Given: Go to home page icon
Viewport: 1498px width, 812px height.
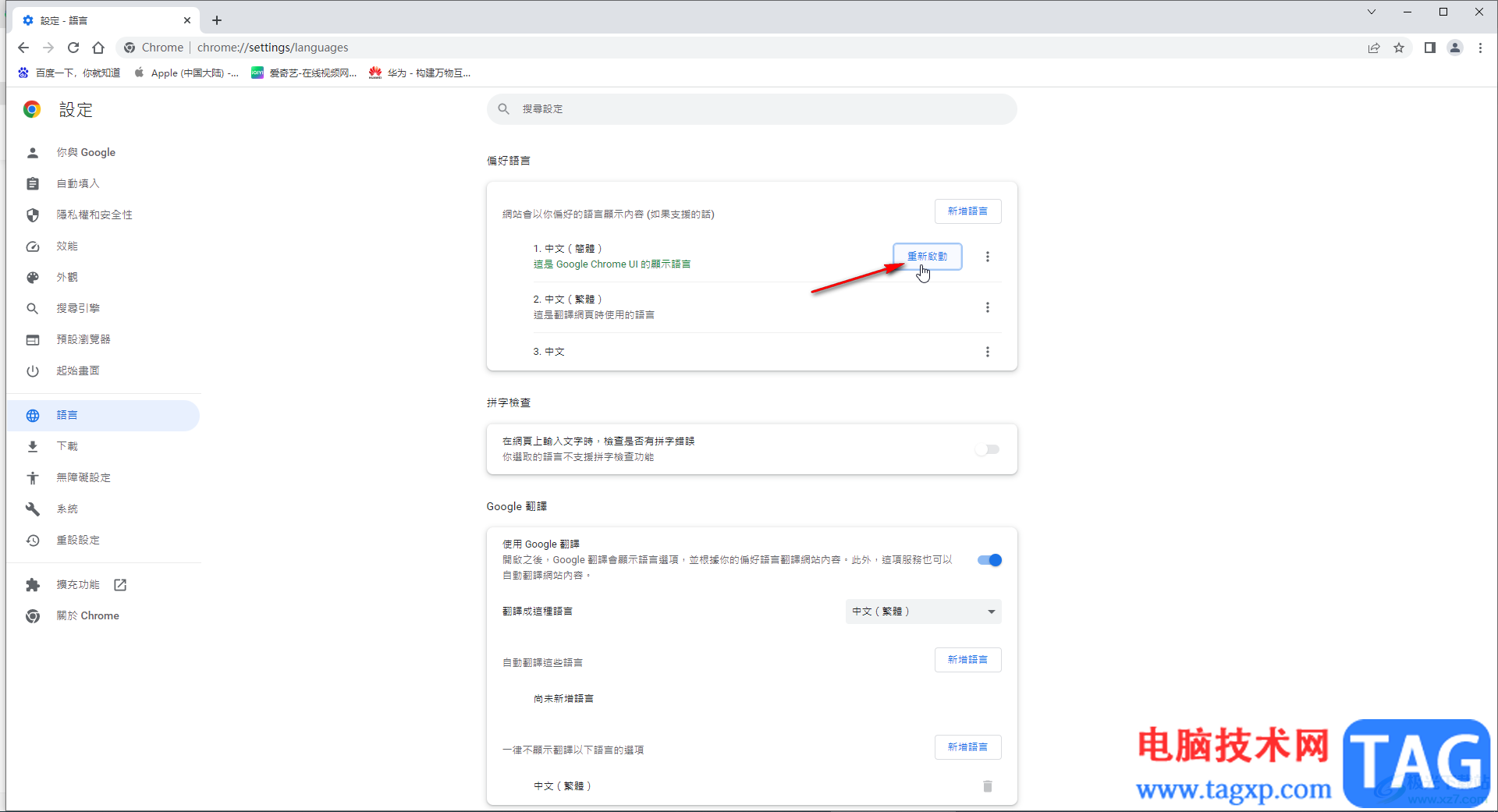Looking at the screenshot, I should (98, 48).
